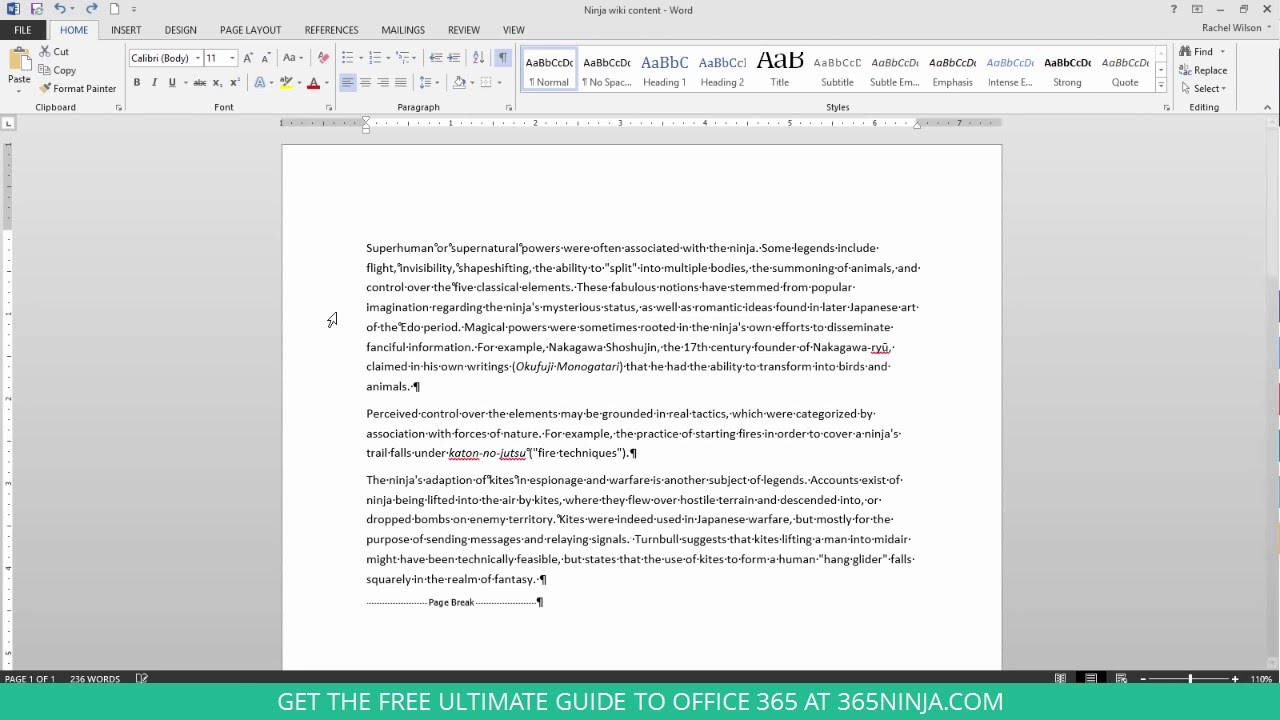Click the Copy button
Image resolution: width=1280 pixels, height=720 pixels.
(57, 70)
